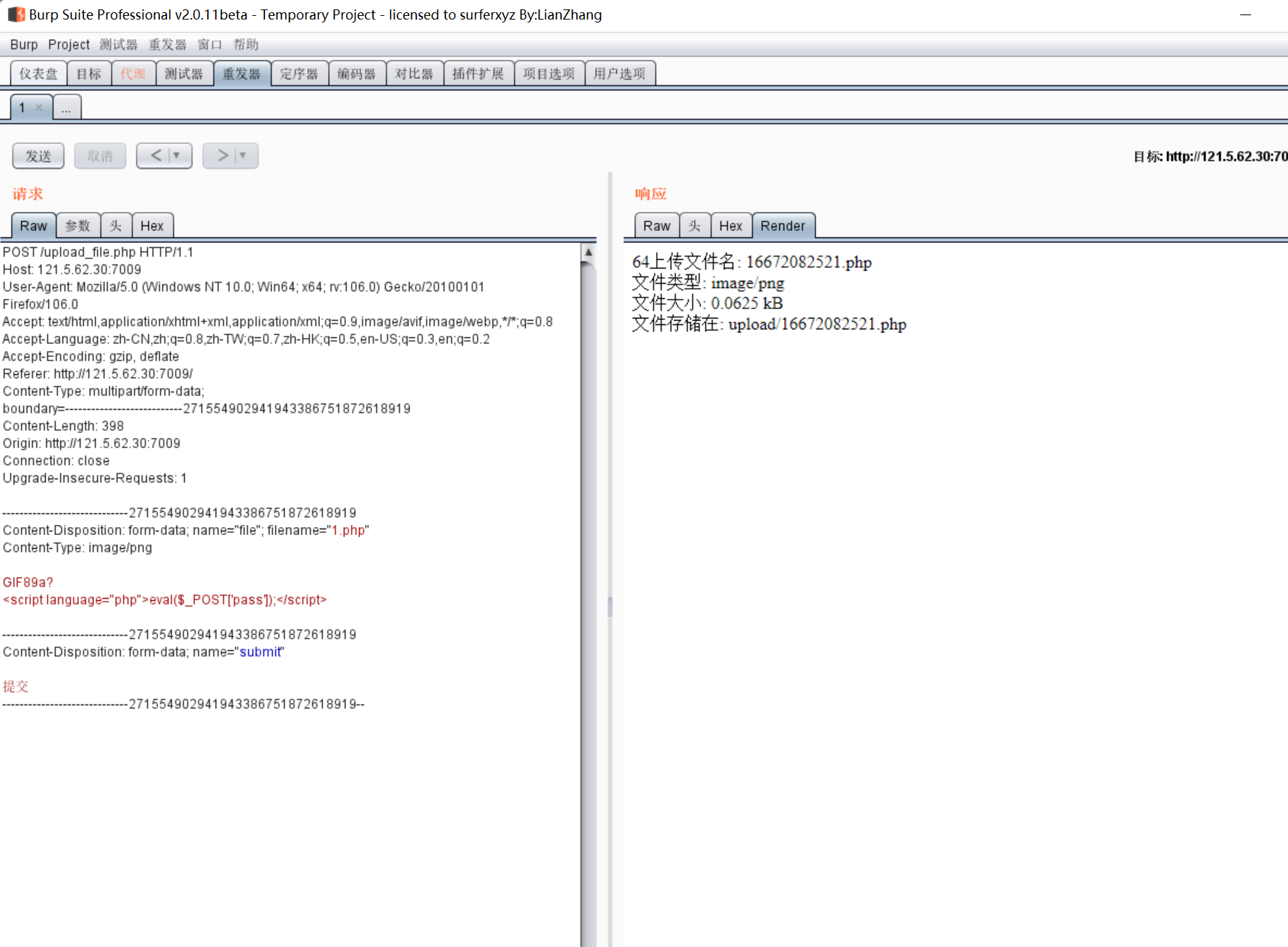
Task: Click the 'Referer: http://121.5.62.30:7009/' line
Action: 98,374
